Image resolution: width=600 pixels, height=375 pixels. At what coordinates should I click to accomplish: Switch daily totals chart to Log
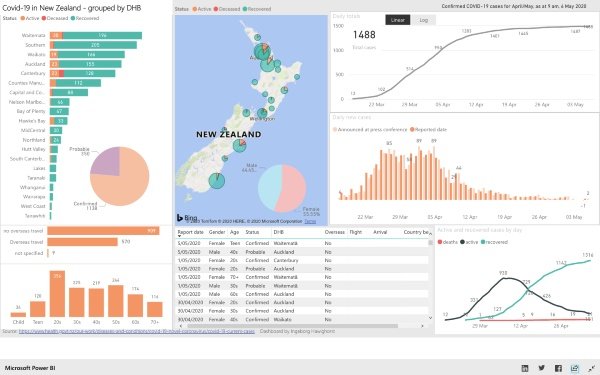pyautogui.click(x=423, y=20)
